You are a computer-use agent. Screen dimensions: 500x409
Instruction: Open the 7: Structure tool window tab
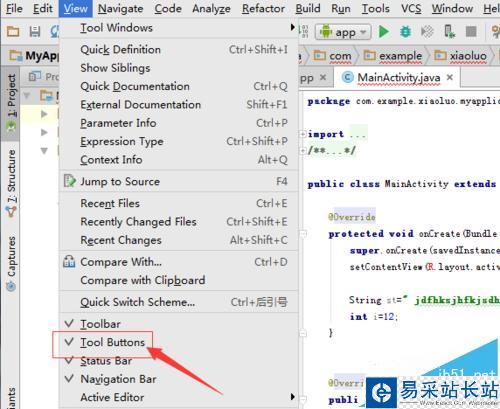11,183
